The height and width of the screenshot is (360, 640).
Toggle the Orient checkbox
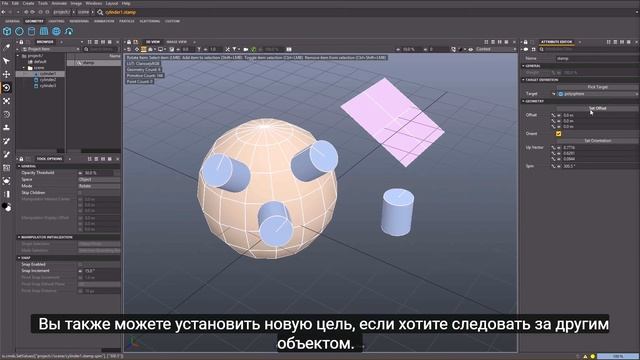click(558, 133)
